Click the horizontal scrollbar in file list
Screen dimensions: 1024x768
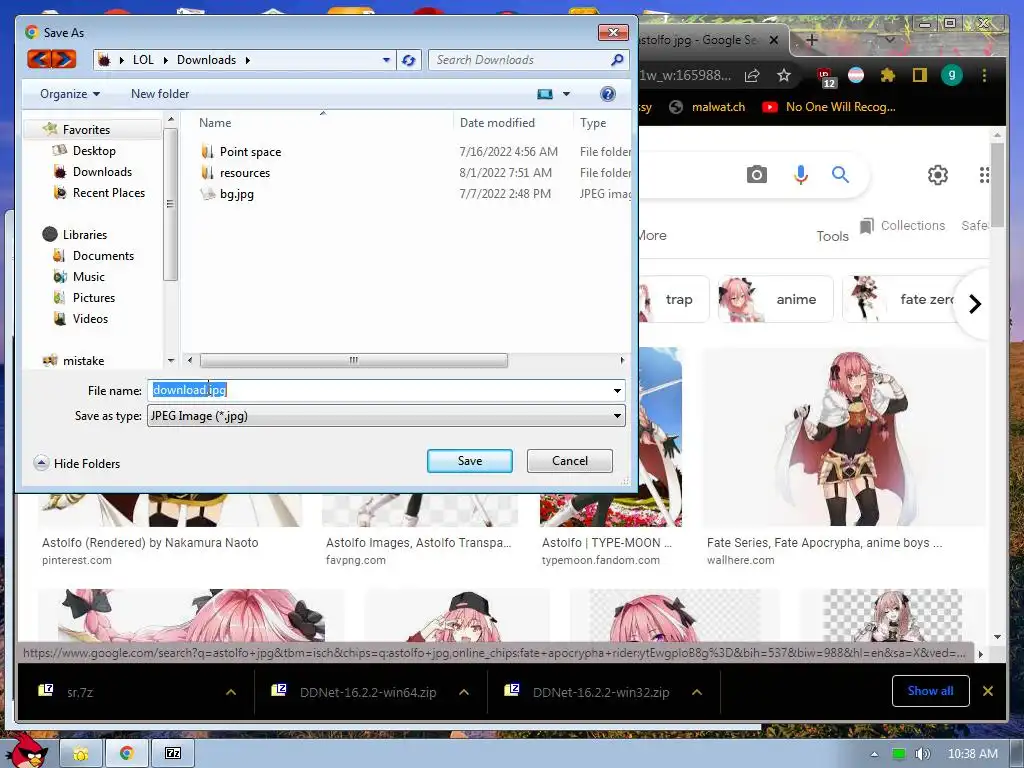(353, 360)
